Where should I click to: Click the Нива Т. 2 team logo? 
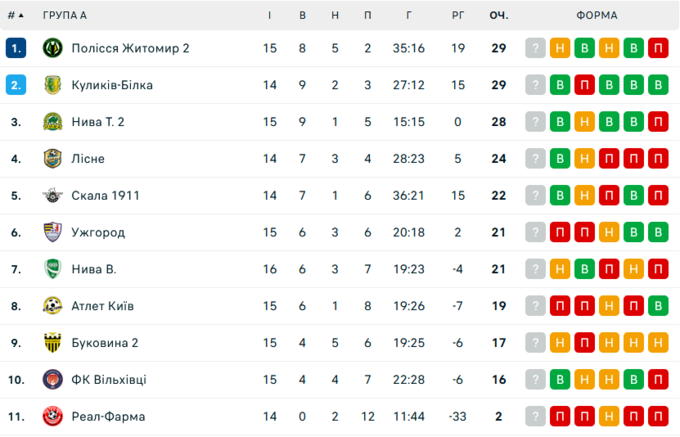click(53, 122)
